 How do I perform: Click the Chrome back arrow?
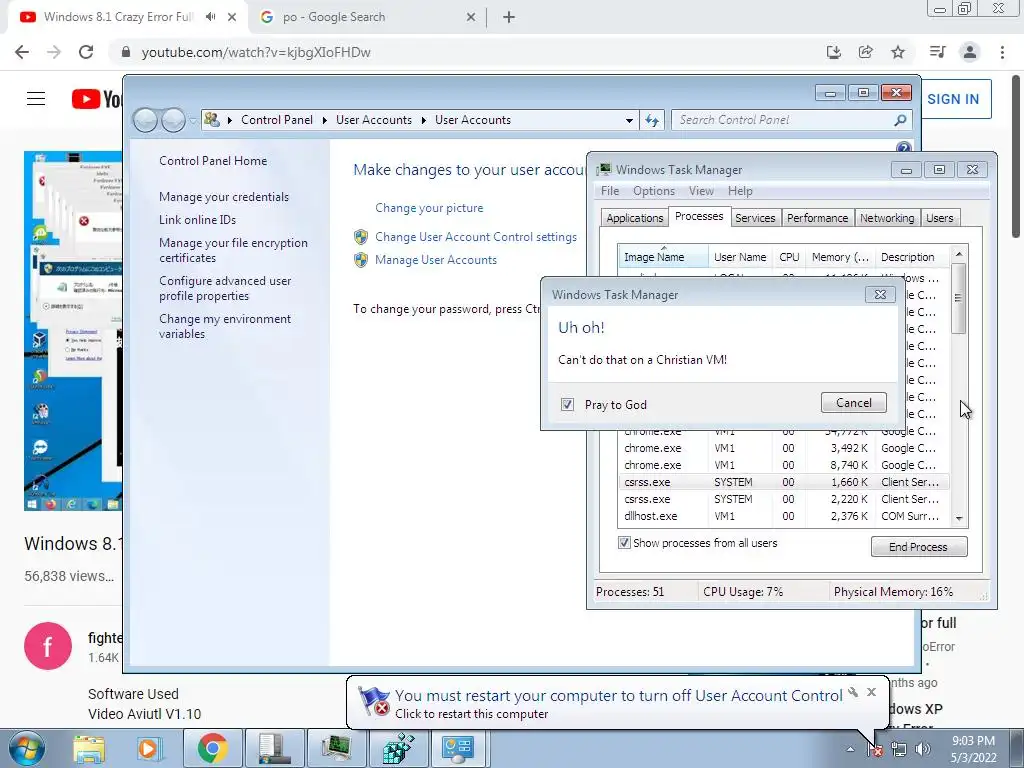pyautogui.click(x=22, y=52)
